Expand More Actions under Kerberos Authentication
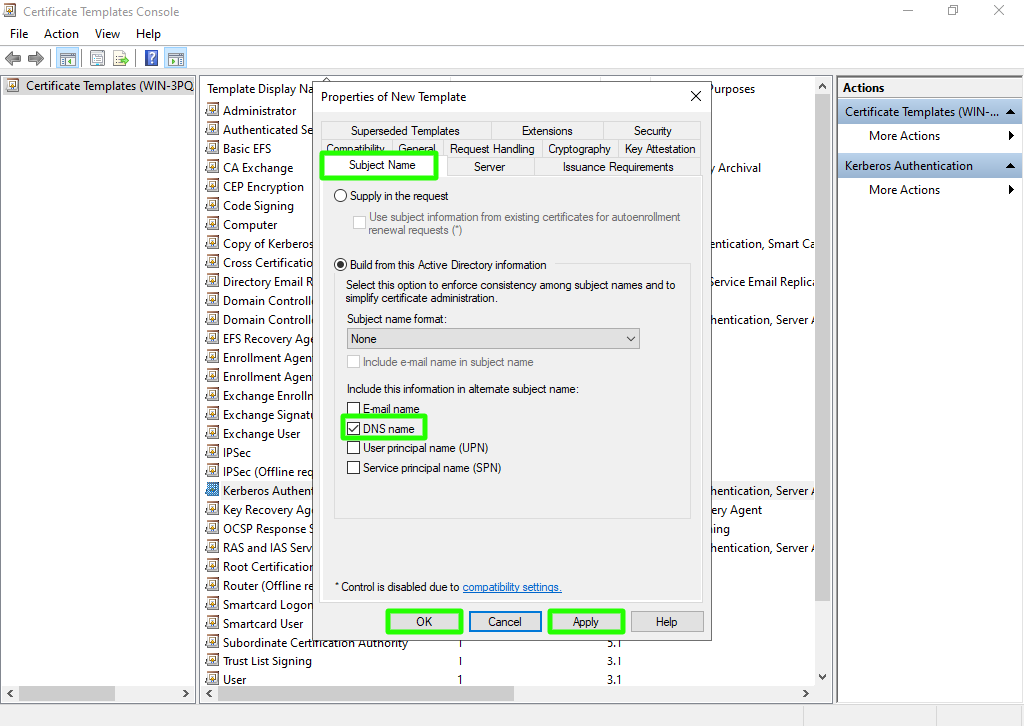 [x=904, y=190]
